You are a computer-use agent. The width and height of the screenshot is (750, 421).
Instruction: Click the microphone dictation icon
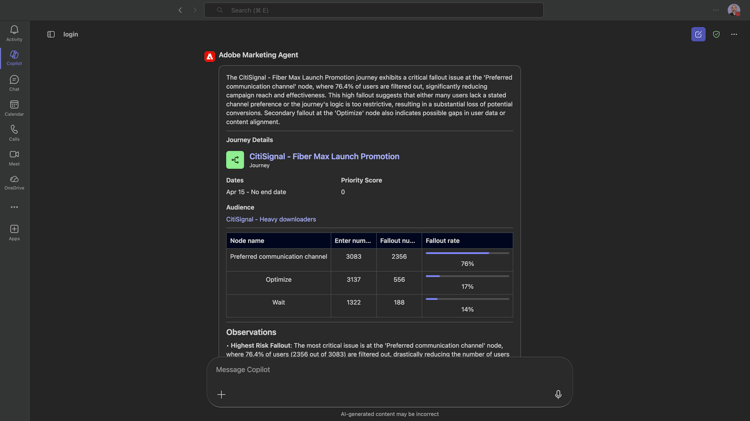point(558,394)
